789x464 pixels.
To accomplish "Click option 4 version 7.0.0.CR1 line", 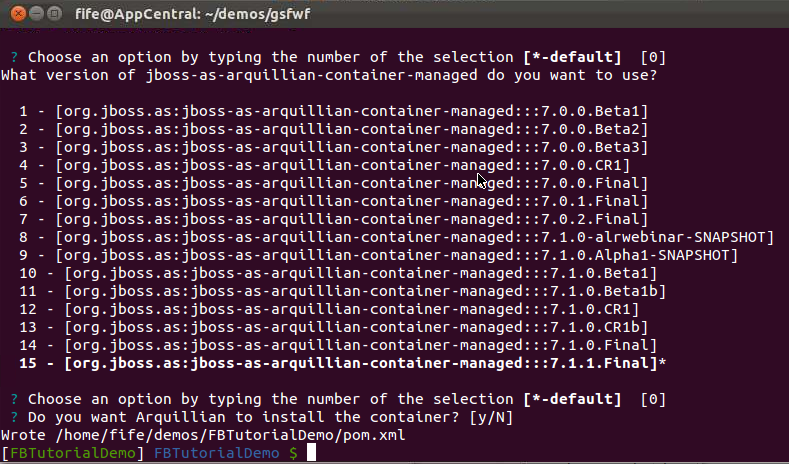I will coord(325,166).
